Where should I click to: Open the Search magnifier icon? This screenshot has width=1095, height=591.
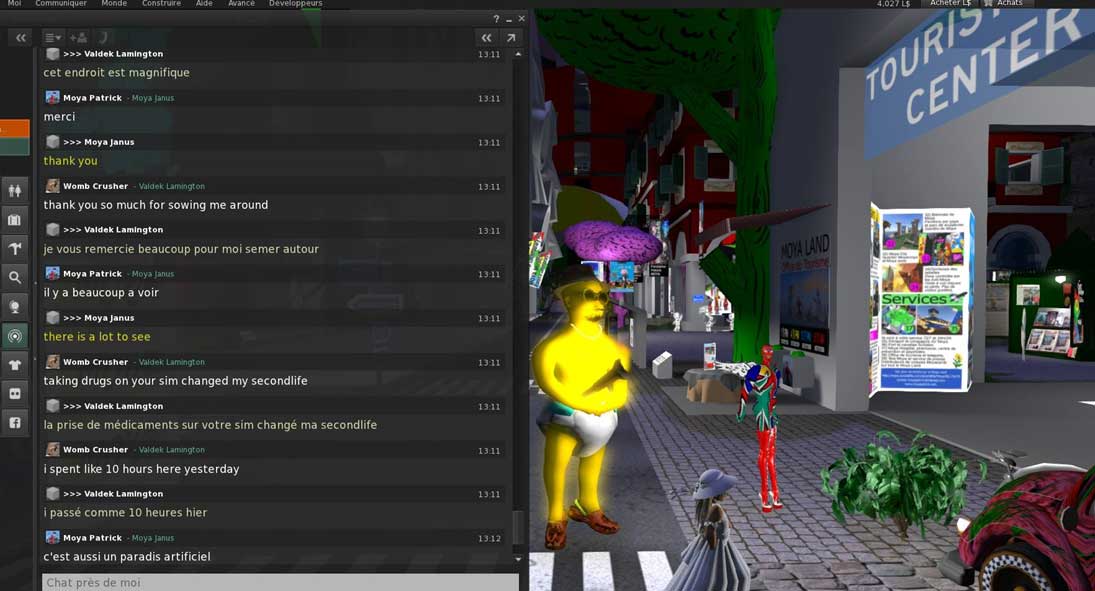pos(15,277)
